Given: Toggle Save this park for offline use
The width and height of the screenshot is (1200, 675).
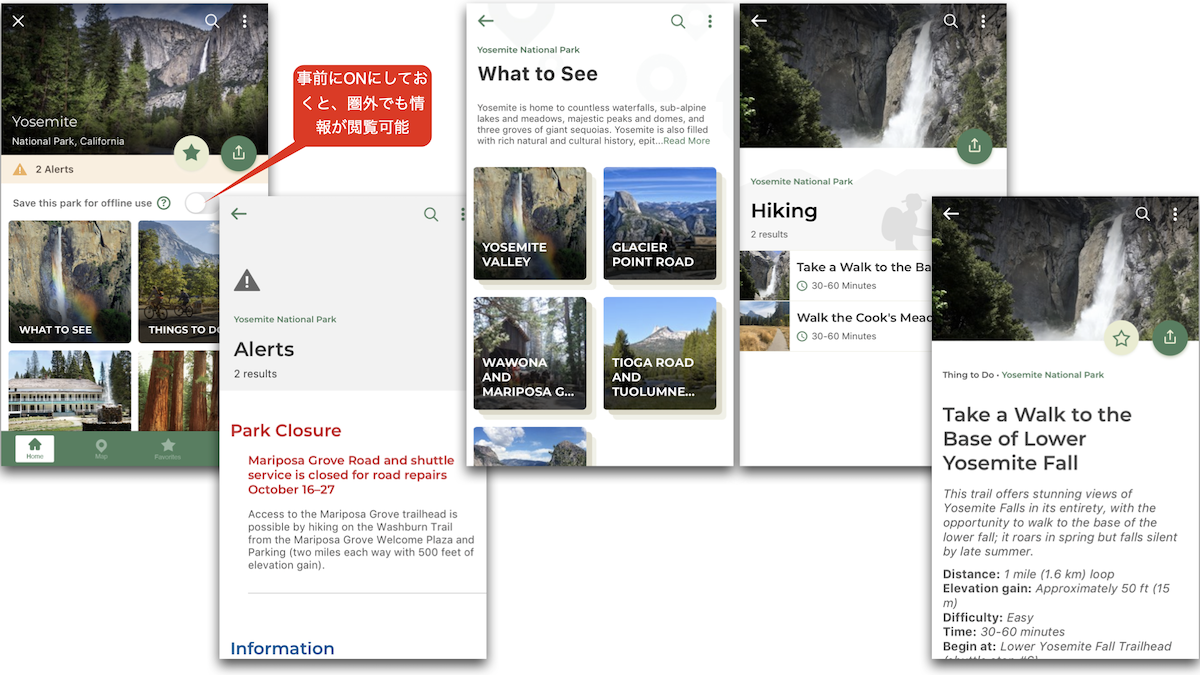Looking at the screenshot, I should [x=200, y=203].
